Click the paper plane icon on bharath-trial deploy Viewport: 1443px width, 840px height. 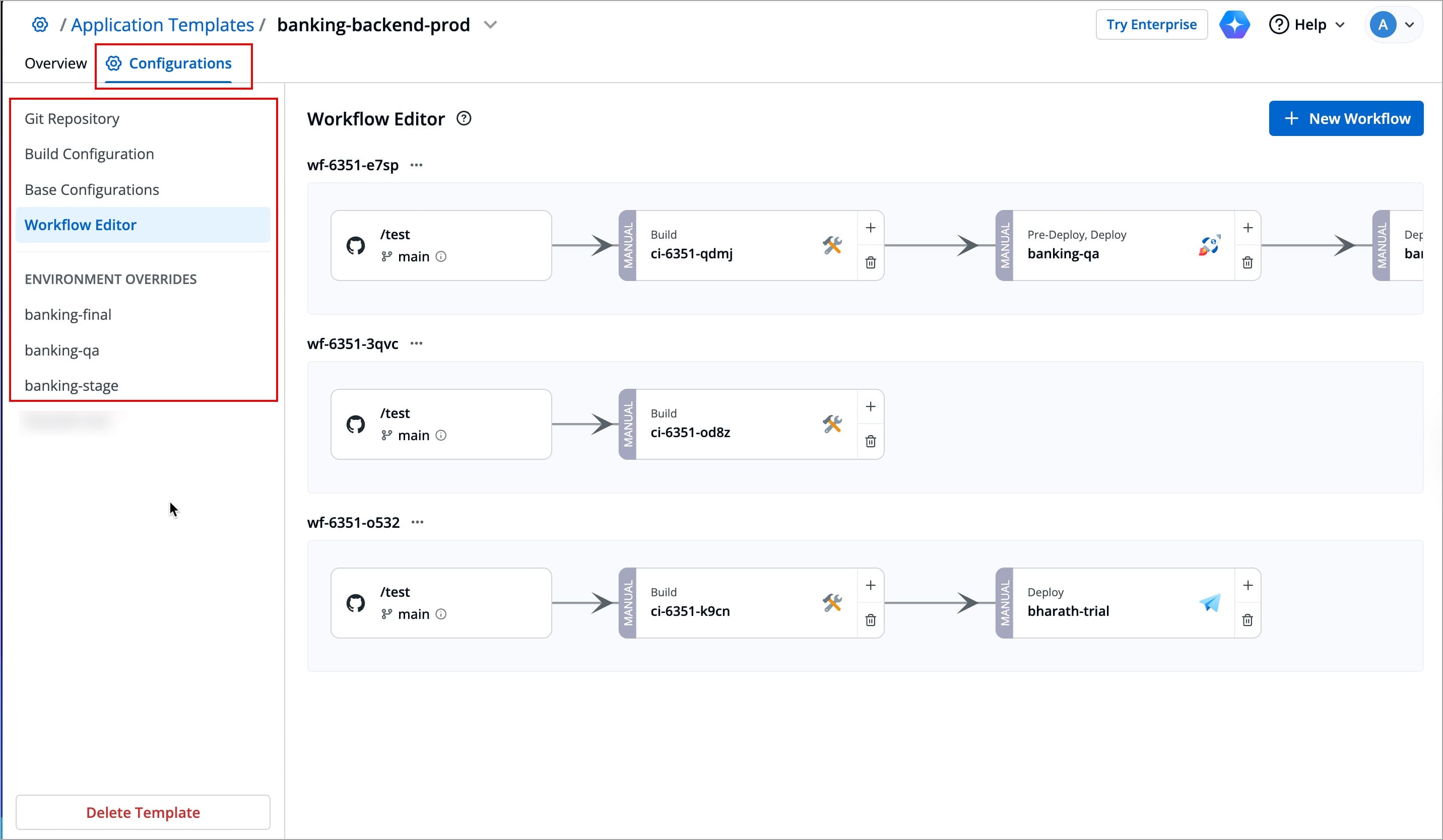[x=1209, y=602]
